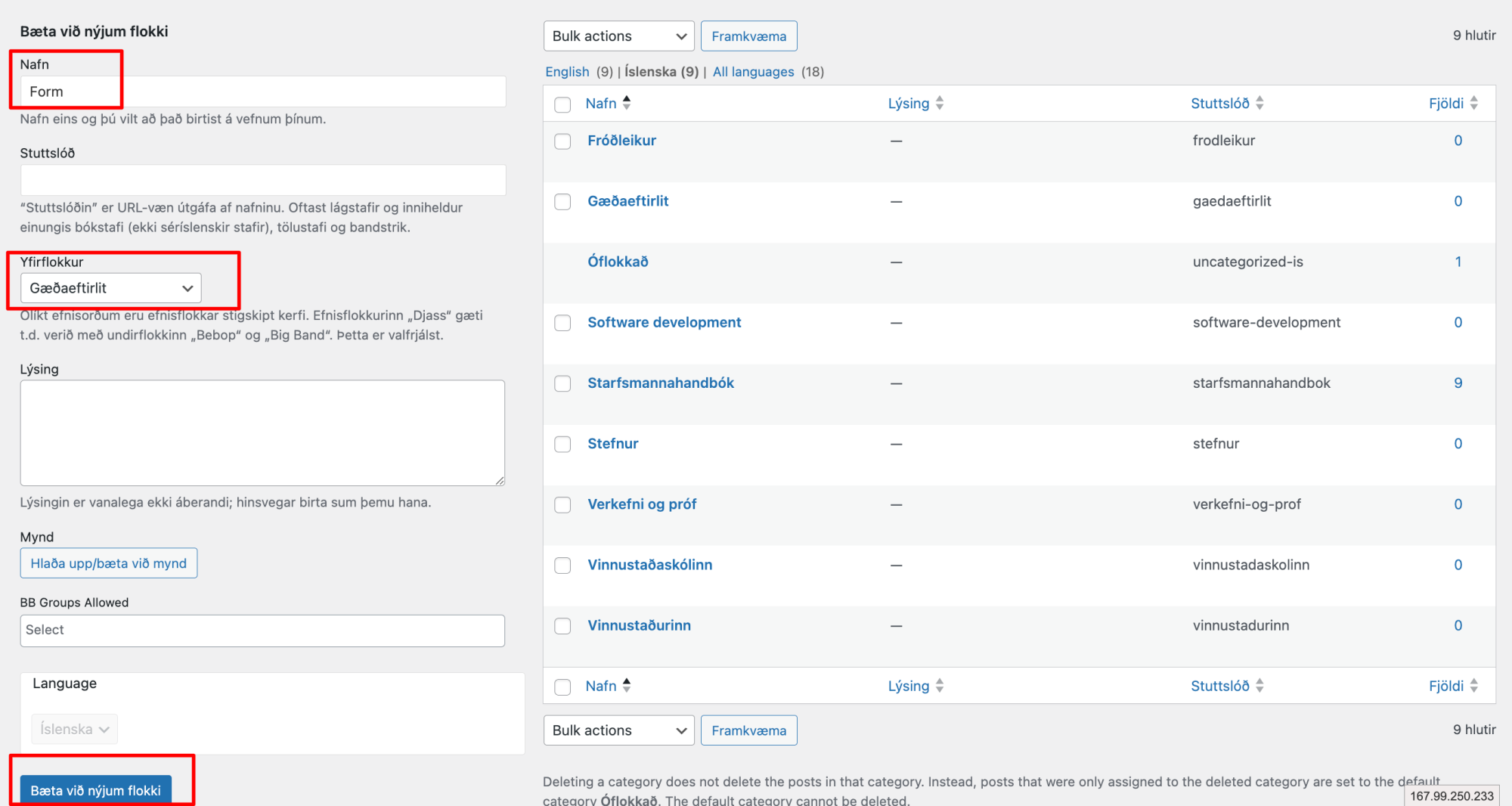Open the top Bulk actions dropdown
This screenshot has height=806, width=1512.
[618, 36]
